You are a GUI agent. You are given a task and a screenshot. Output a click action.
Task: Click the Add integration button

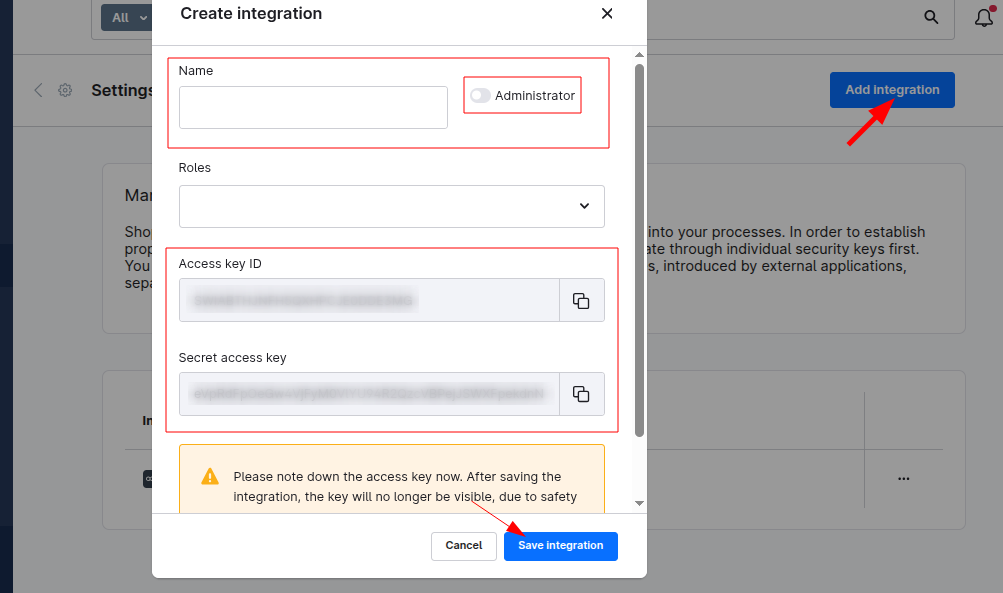pos(891,89)
